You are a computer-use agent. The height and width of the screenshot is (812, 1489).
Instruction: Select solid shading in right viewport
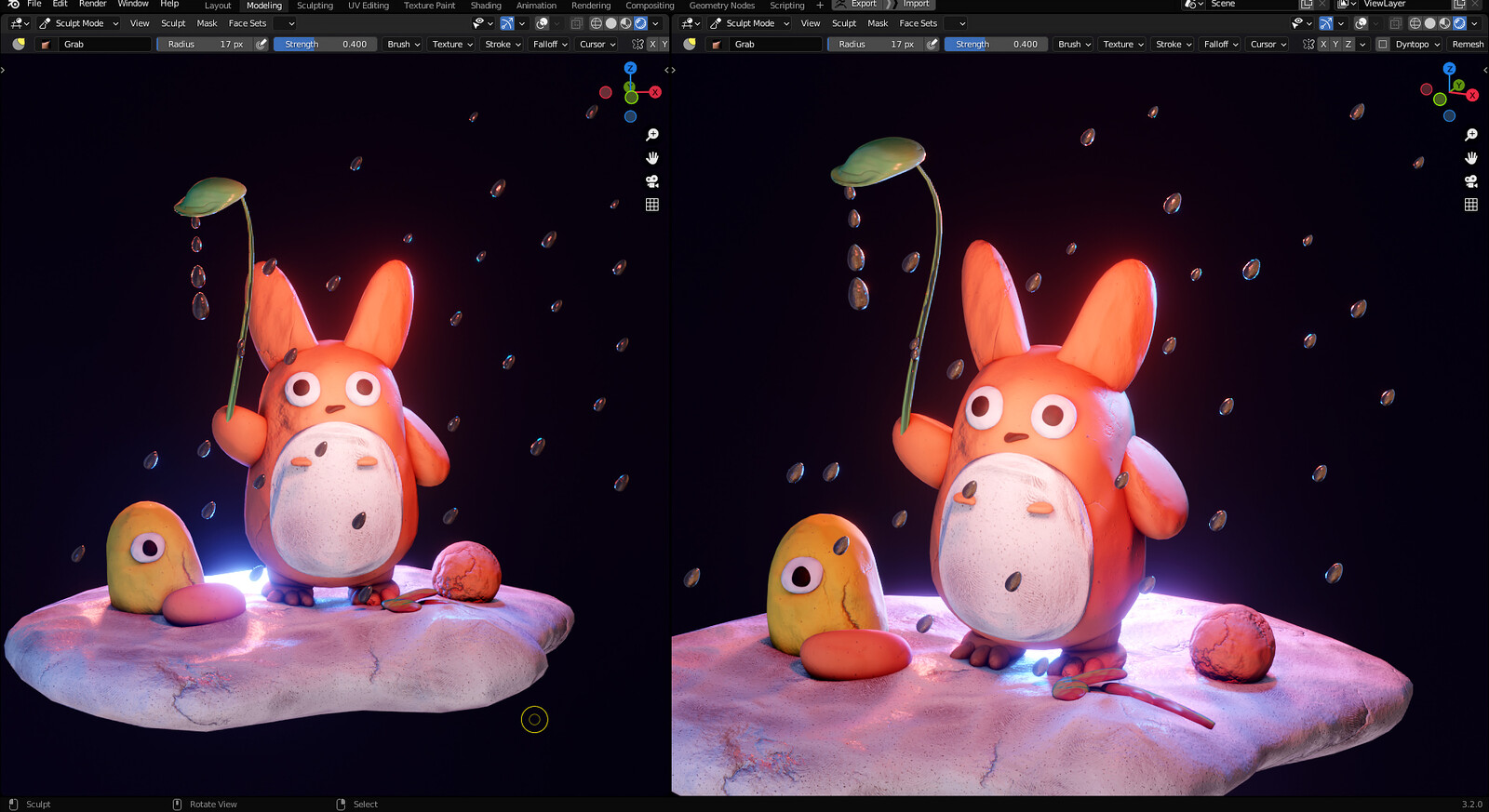pos(1429,23)
